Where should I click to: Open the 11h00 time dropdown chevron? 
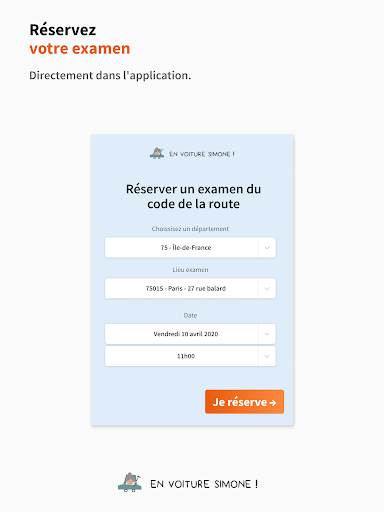(x=267, y=356)
